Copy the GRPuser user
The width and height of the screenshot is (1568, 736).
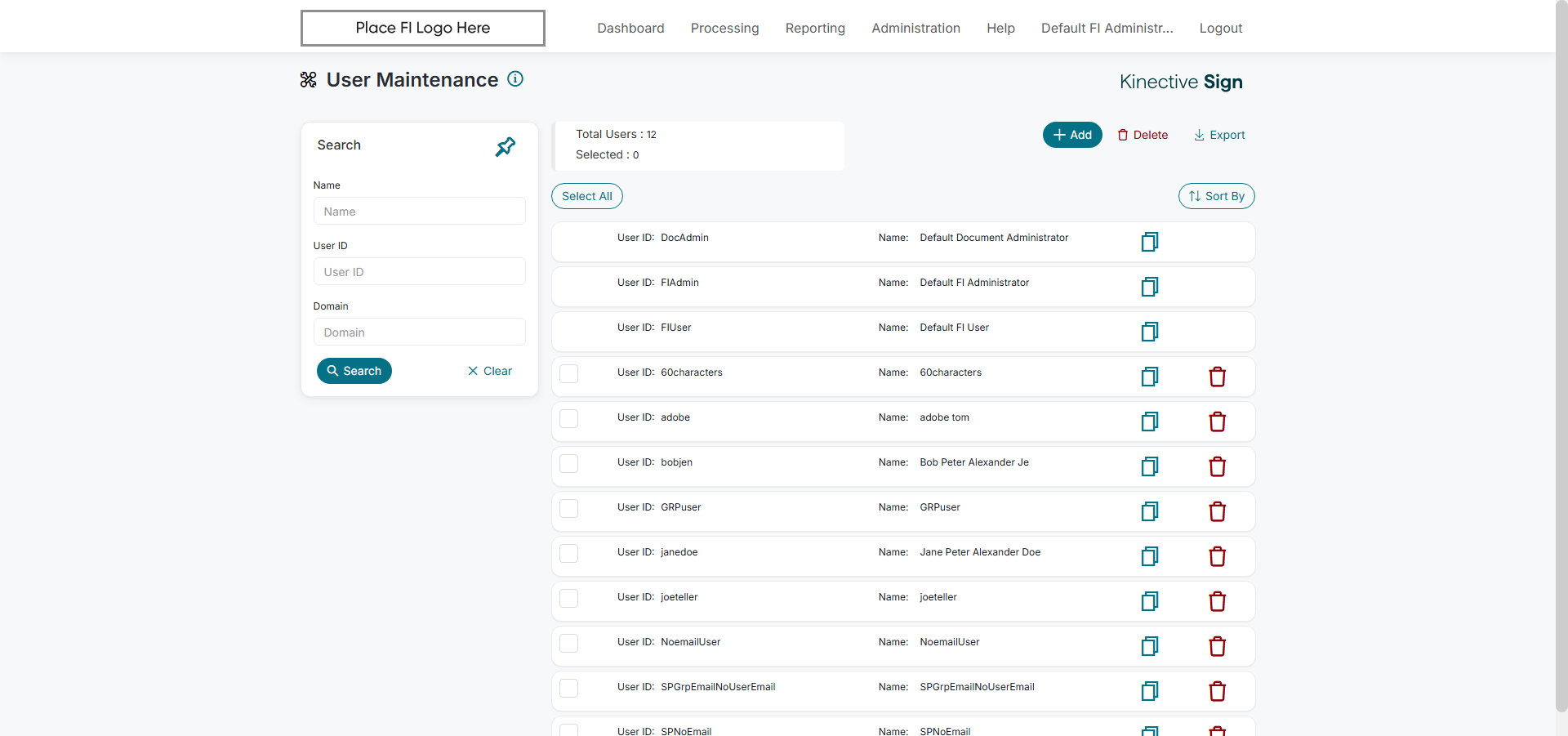pyautogui.click(x=1150, y=511)
